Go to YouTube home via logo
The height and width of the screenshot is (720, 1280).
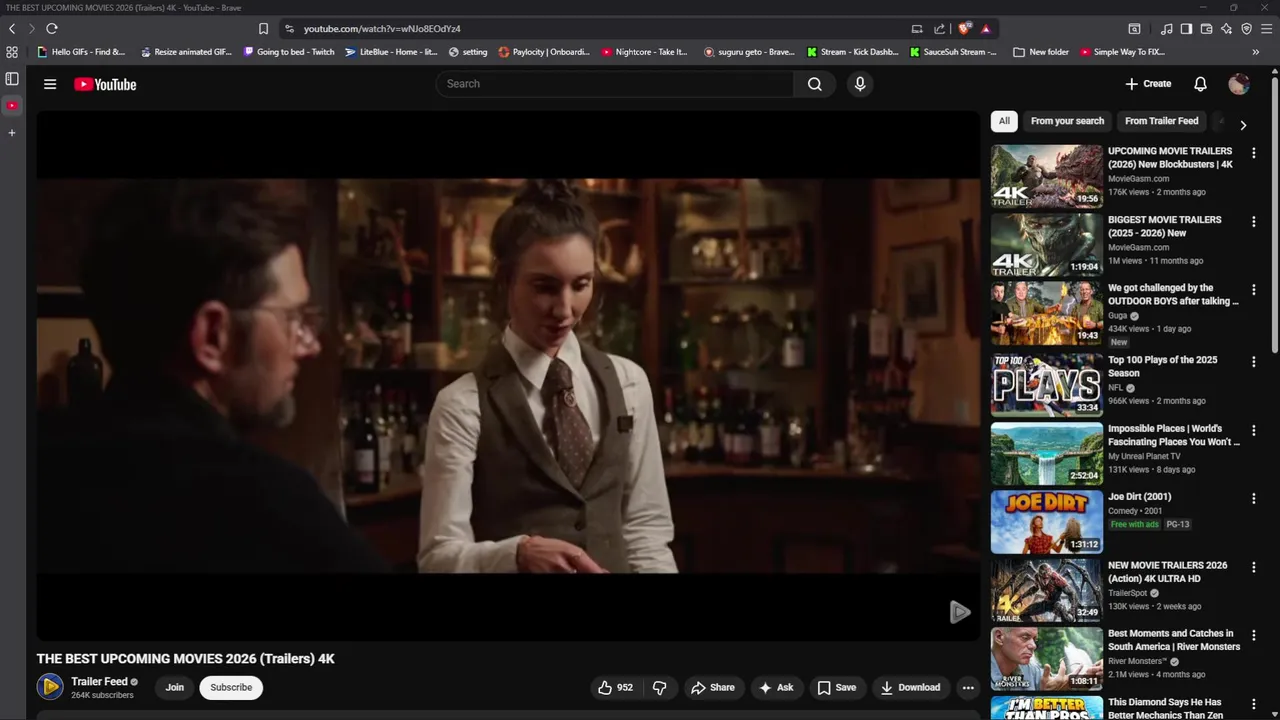[x=105, y=84]
